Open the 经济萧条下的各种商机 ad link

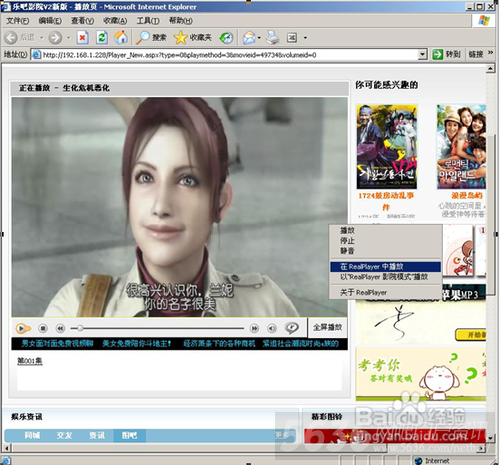pyautogui.click(x=219, y=344)
